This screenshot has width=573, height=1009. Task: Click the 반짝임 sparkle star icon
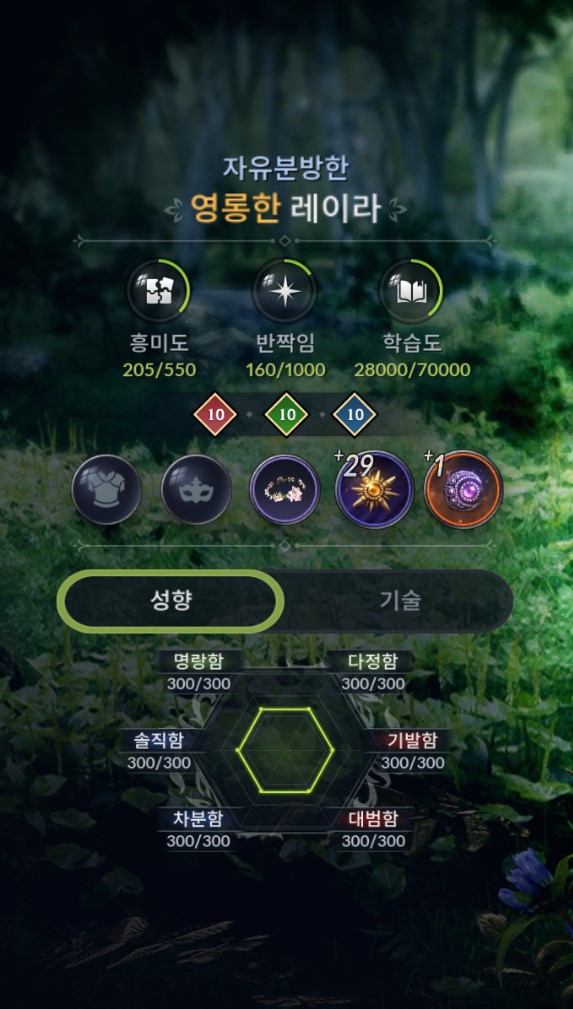(x=285, y=292)
